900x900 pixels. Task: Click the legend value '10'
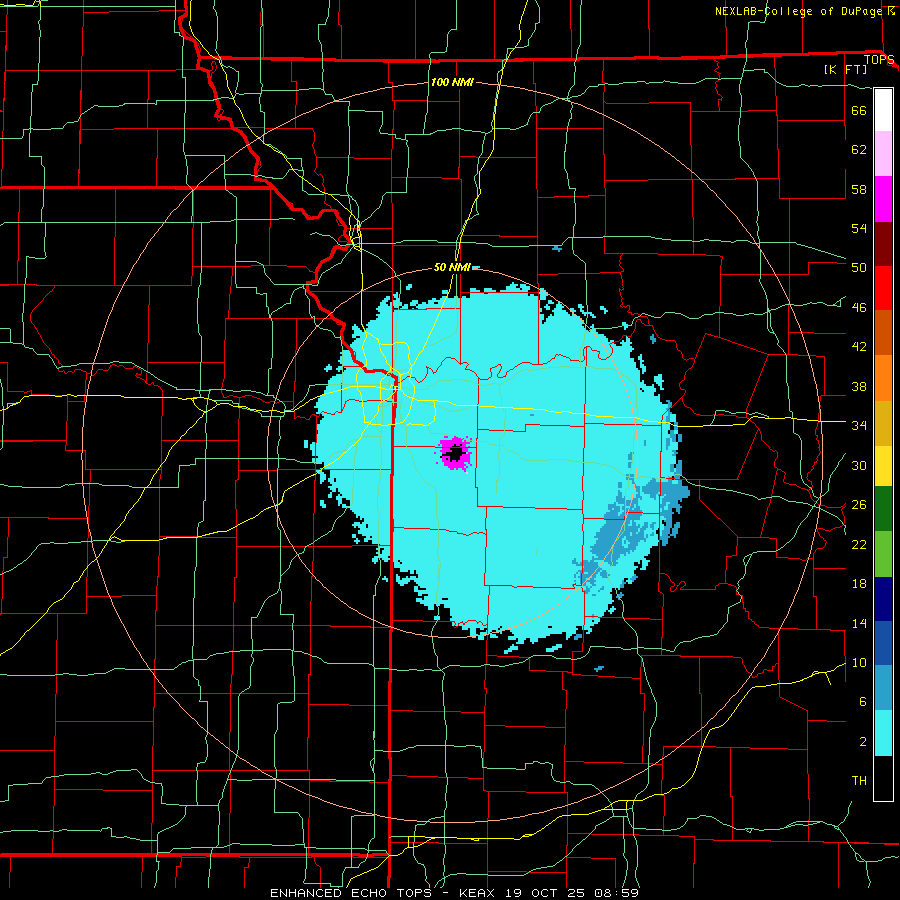859,662
